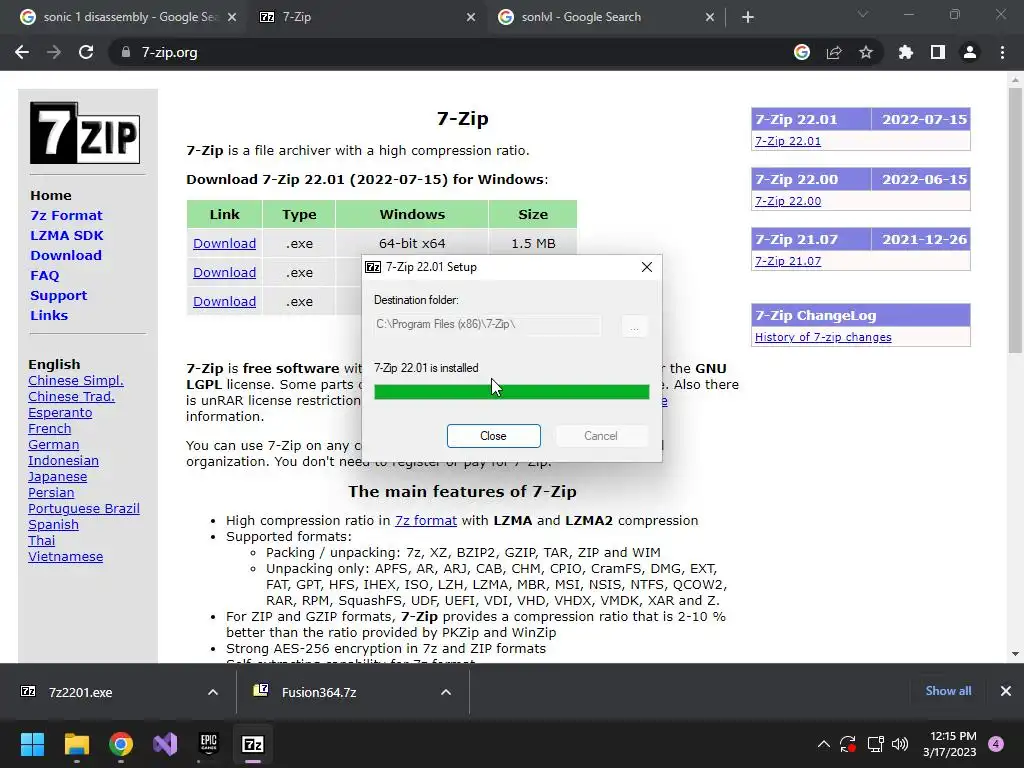Viewport: 1024px width, 768px height.
Task: Open 7-Zip 22.01 release link
Action: (x=788, y=141)
